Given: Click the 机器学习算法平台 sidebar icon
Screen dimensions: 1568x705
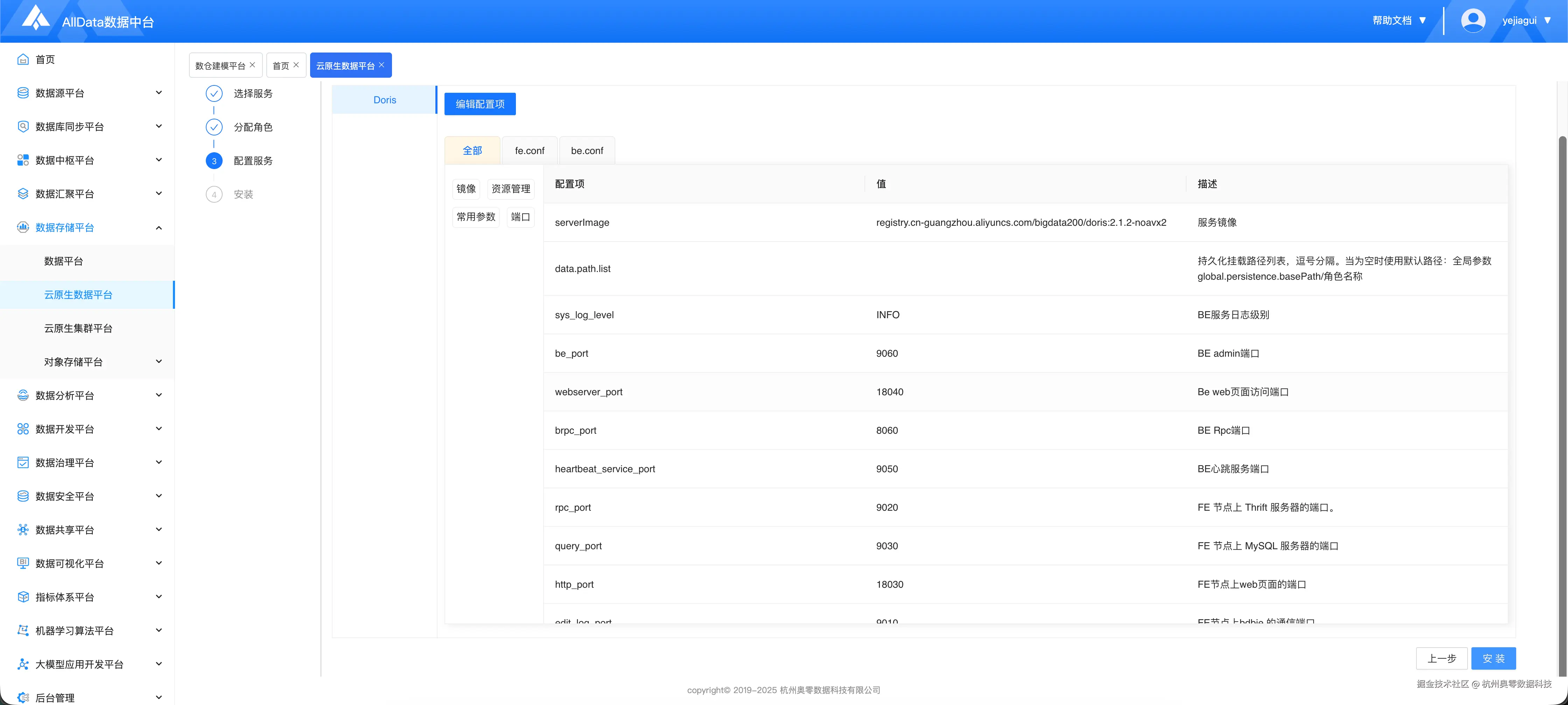Looking at the screenshot, I should pos(23,631).
